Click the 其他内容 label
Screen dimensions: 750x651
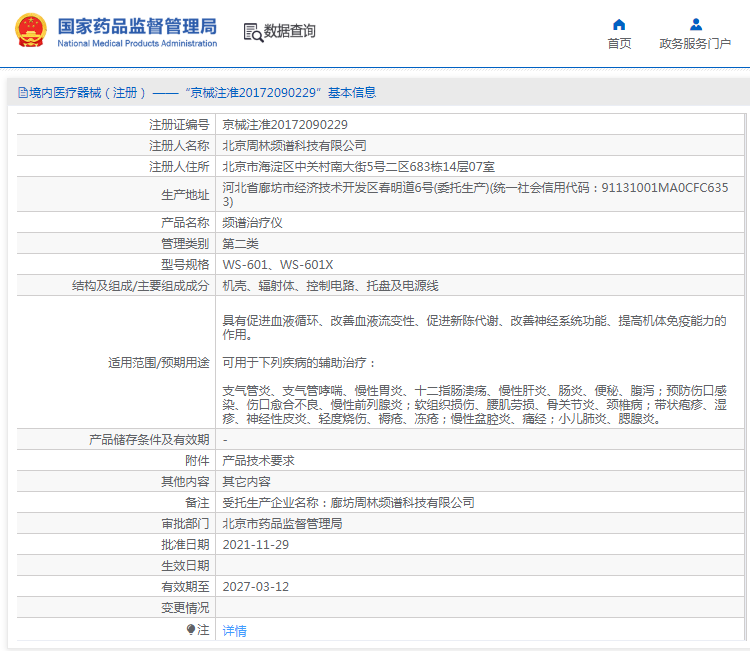click(x=185, y=482)
